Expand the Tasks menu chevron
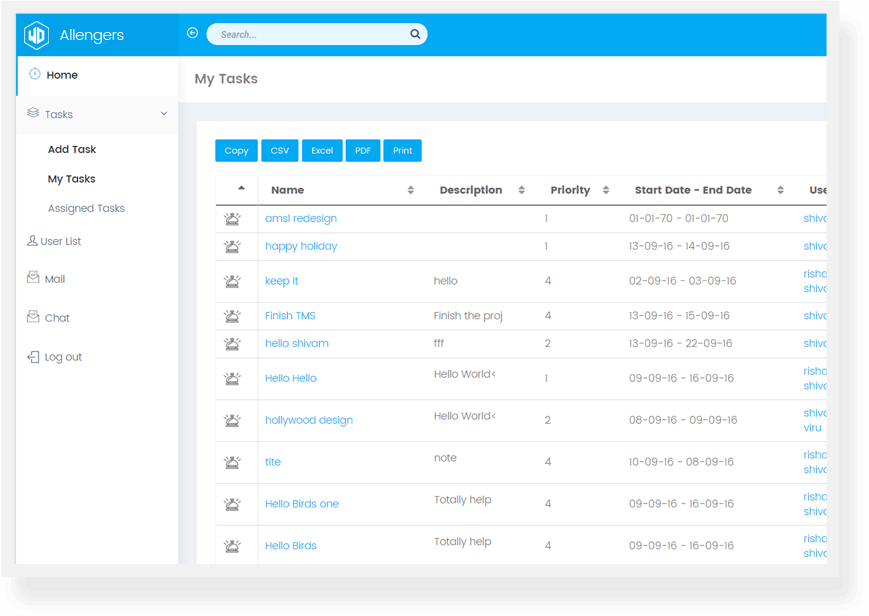Viewport: 869px width, 616px height. click(x=164, y=114)
